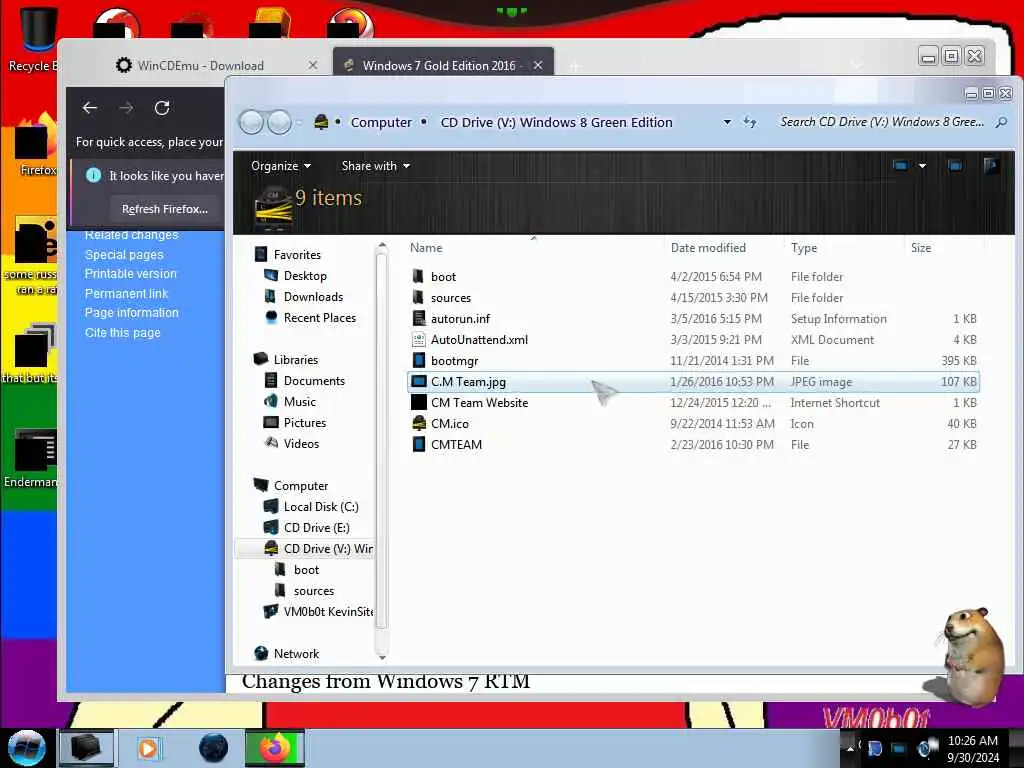Select the C.M Team.jpg image icon
The height and width of the screenshot is (768, 1024).
tap(419, 381)
